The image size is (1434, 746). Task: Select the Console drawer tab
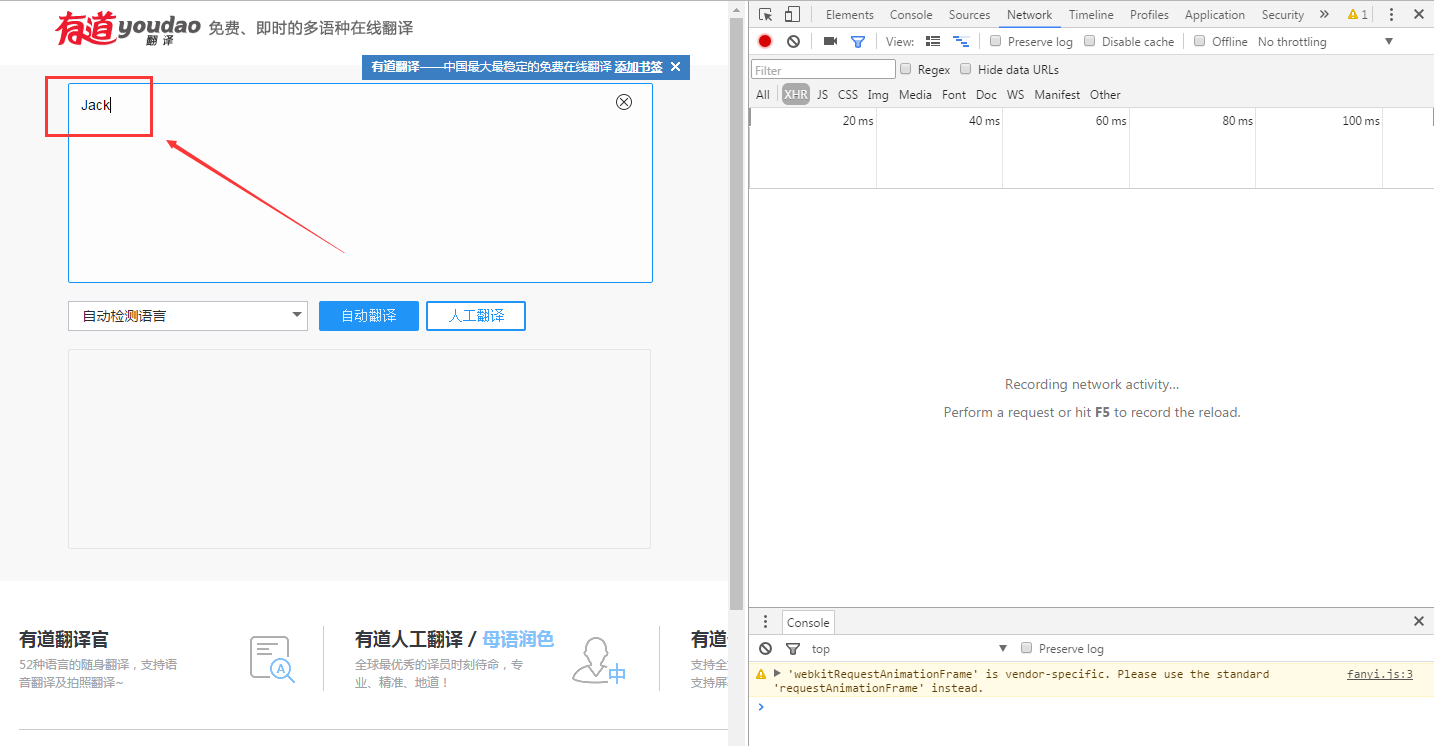pos(807,622)
